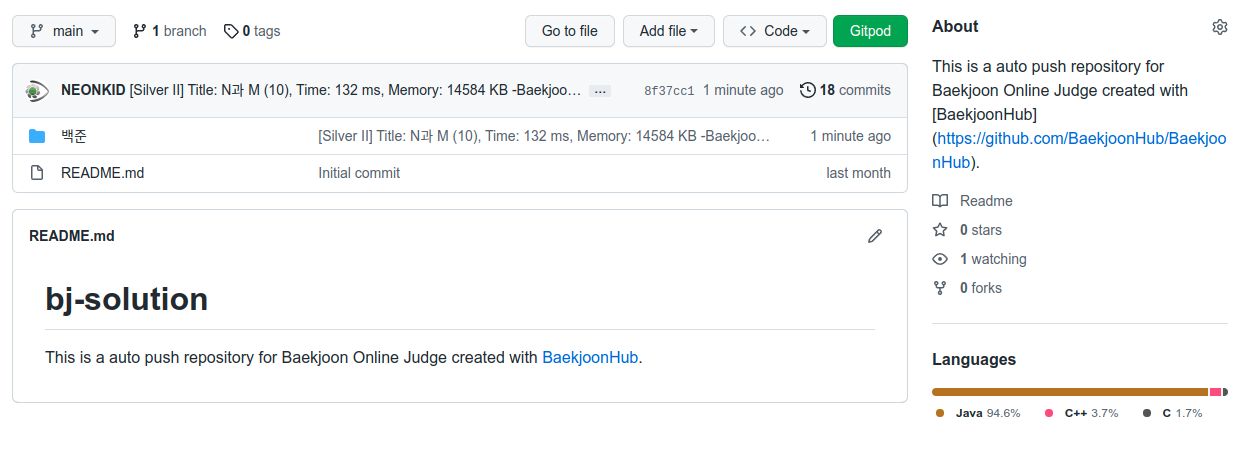
Task: Follow the BaekjoonHub link in the README body
Action: [590, 357]
